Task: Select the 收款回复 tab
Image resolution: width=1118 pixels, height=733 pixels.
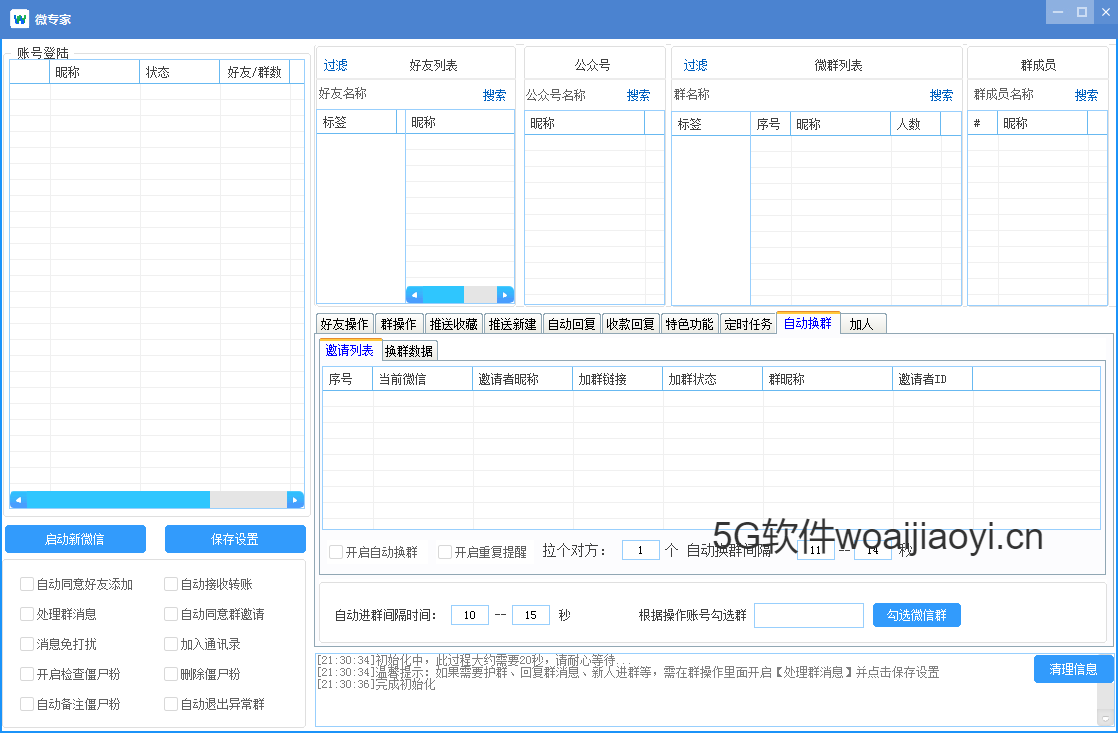Action: click(631, 324)
